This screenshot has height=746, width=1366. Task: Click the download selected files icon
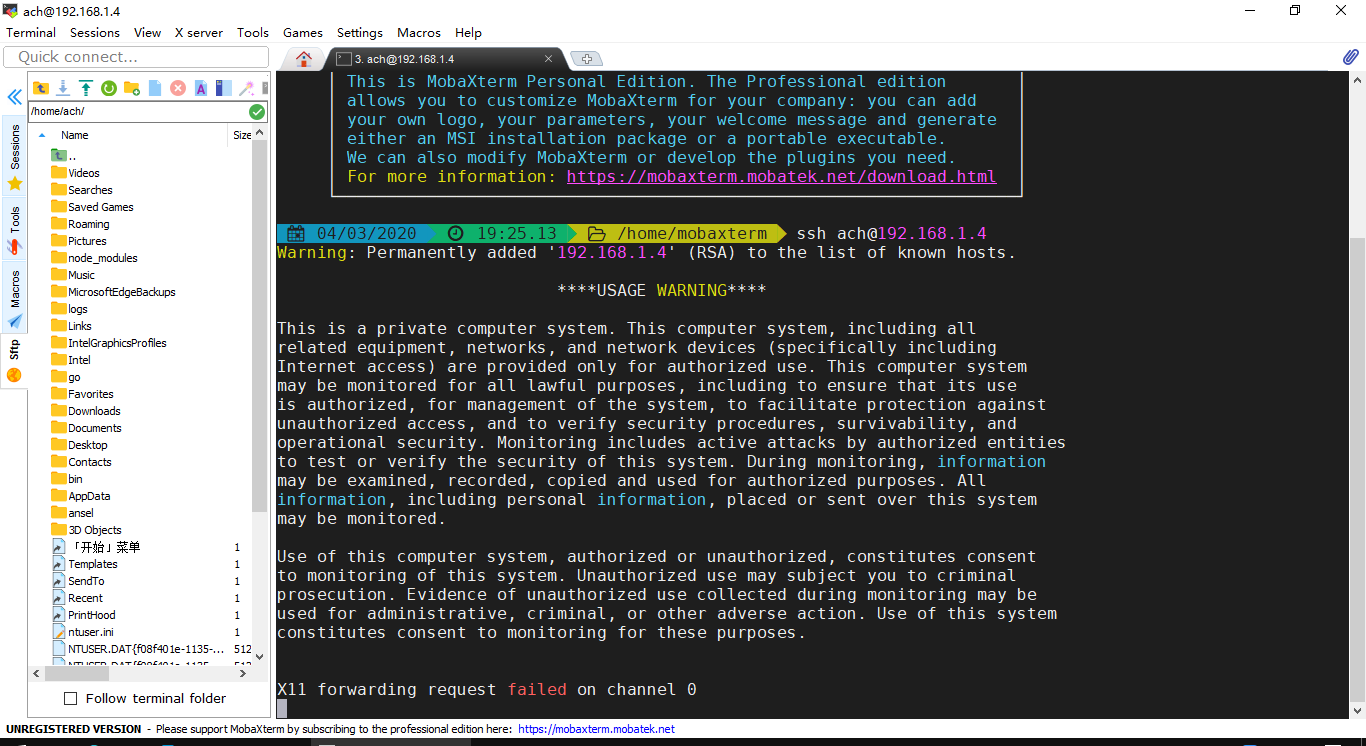[63, 88]
